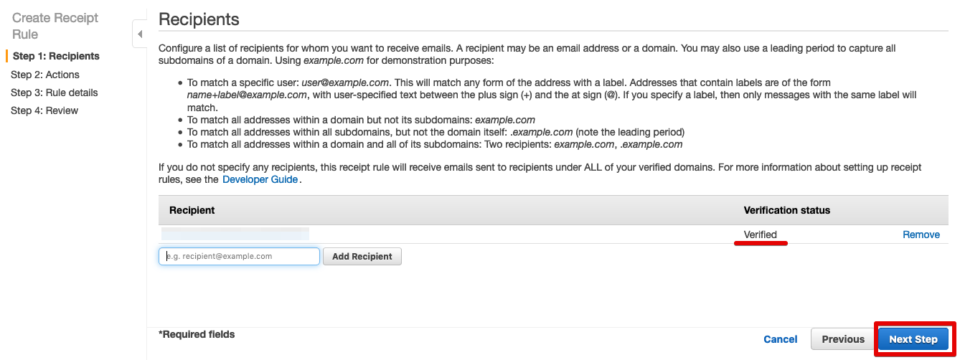Go to Step 2: Actions

pyautogui.click(x=45, y=75)
